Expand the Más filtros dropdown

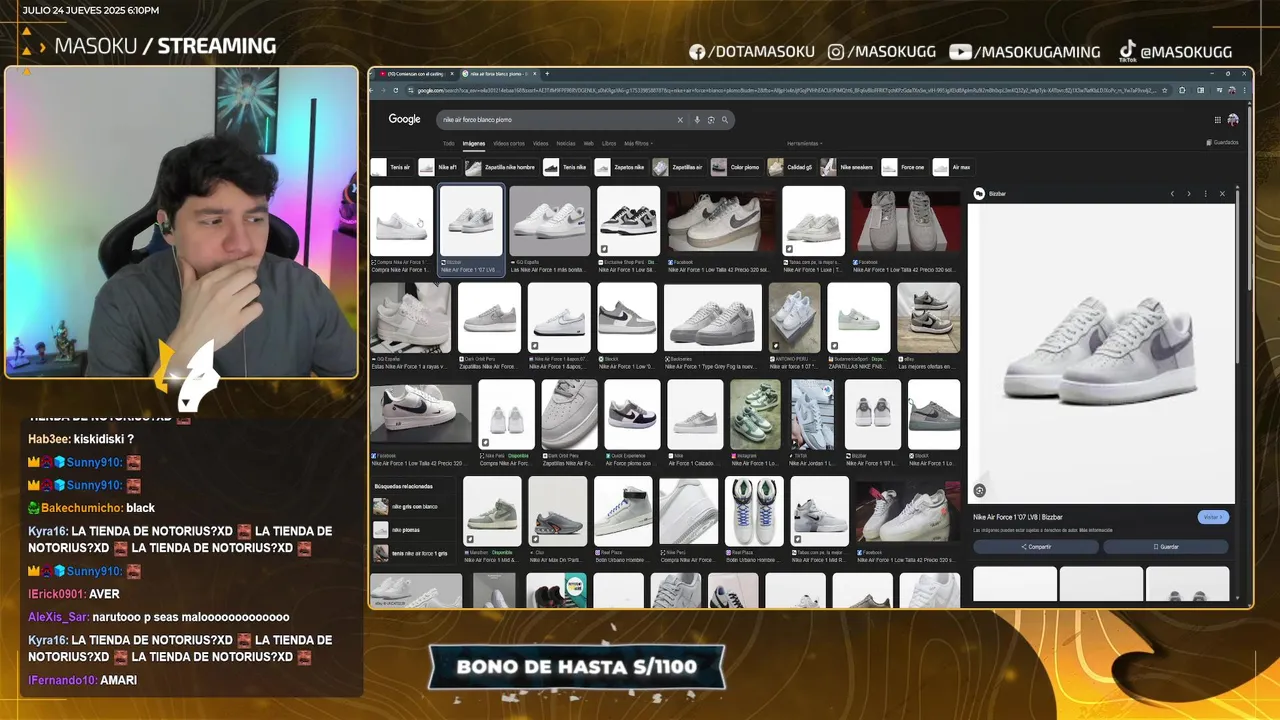pyautogui.click(x=638, y=144)
